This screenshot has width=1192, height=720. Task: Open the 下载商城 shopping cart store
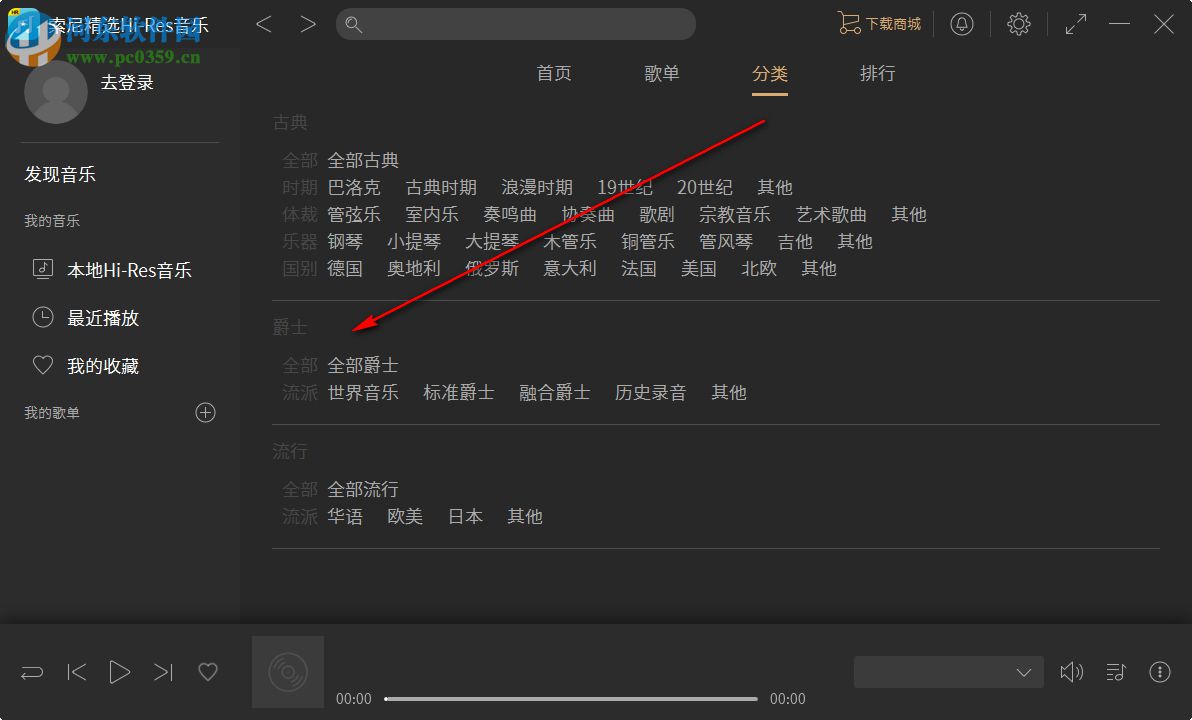coord(878,23)
